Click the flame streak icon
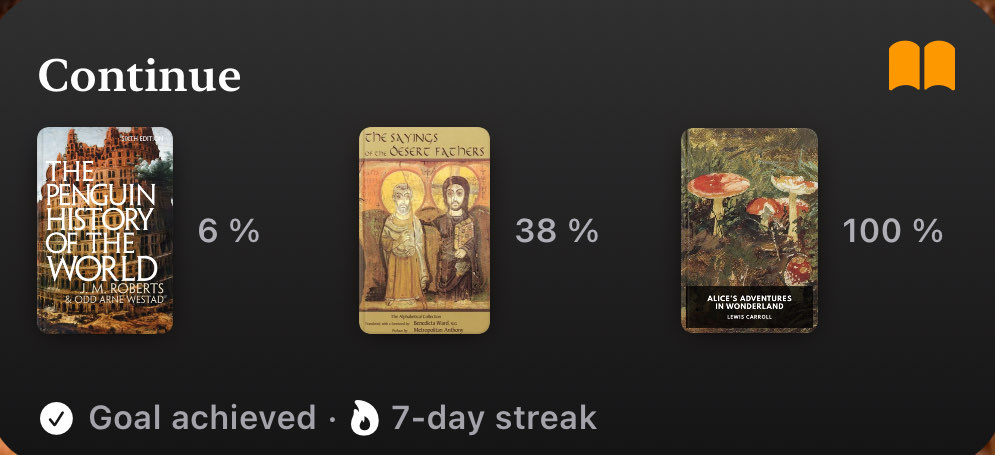The height and width of the screenshot is (455, 995). click(x=365, y=418)
